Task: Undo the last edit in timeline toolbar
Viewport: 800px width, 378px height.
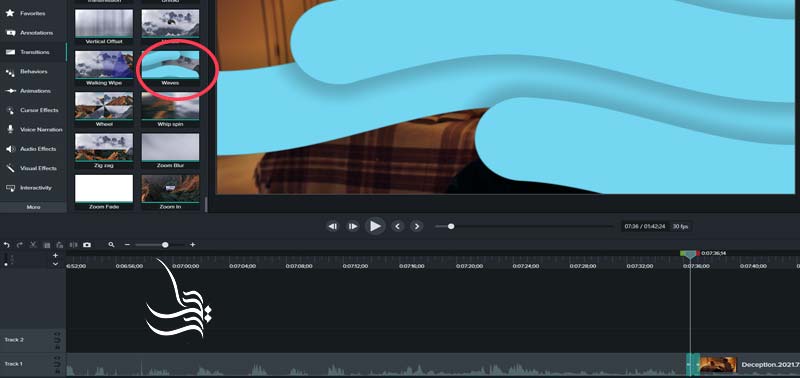Action: pyautogui.click(x=7, y=245)
